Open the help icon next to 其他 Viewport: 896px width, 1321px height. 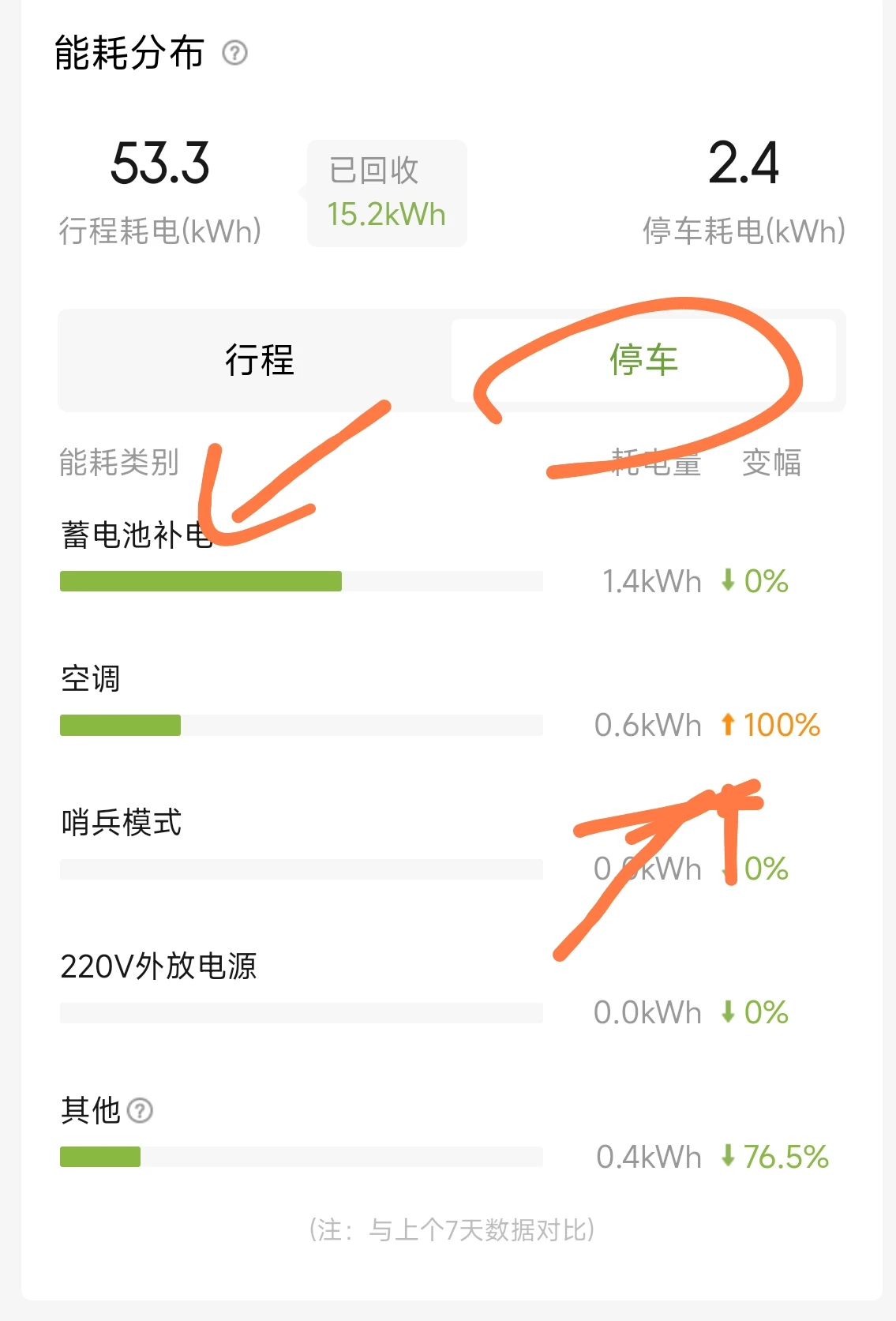(140, 1110)
